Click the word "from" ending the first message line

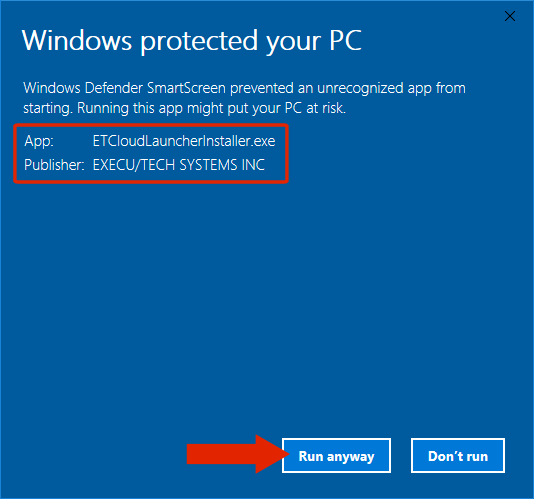point(451,88)
